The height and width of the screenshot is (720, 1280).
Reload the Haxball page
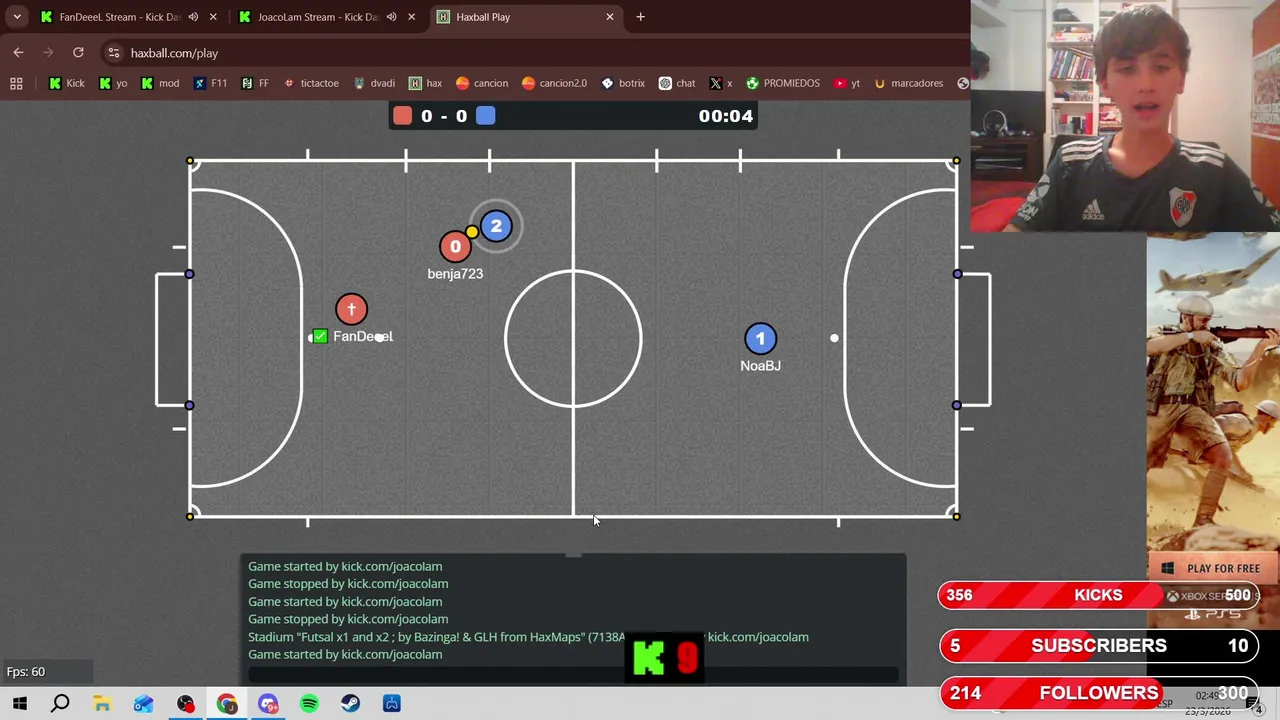click(x=78, y=52)
